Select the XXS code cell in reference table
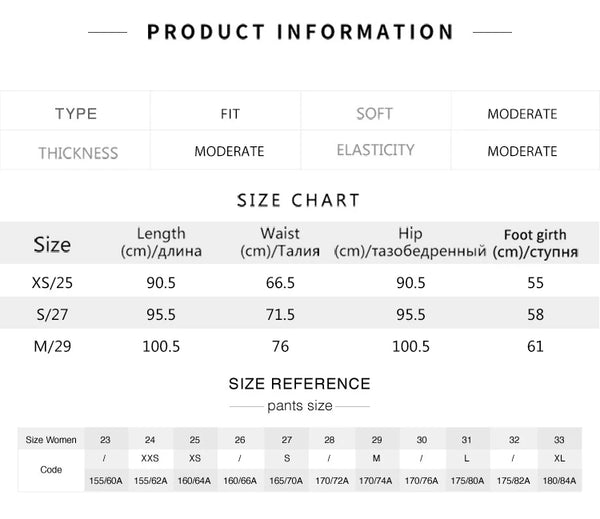600x519 pixels. point(150,459)
